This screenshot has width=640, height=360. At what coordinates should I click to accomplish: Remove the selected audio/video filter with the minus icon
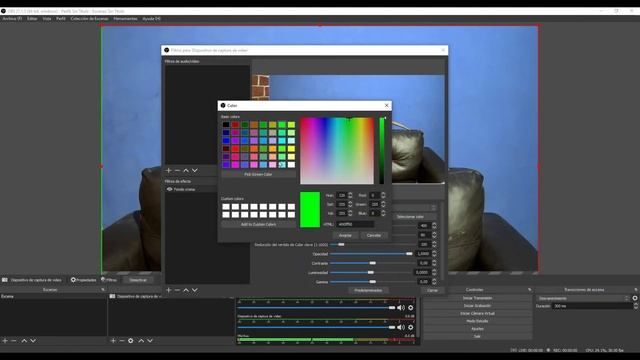pos(177,170)
